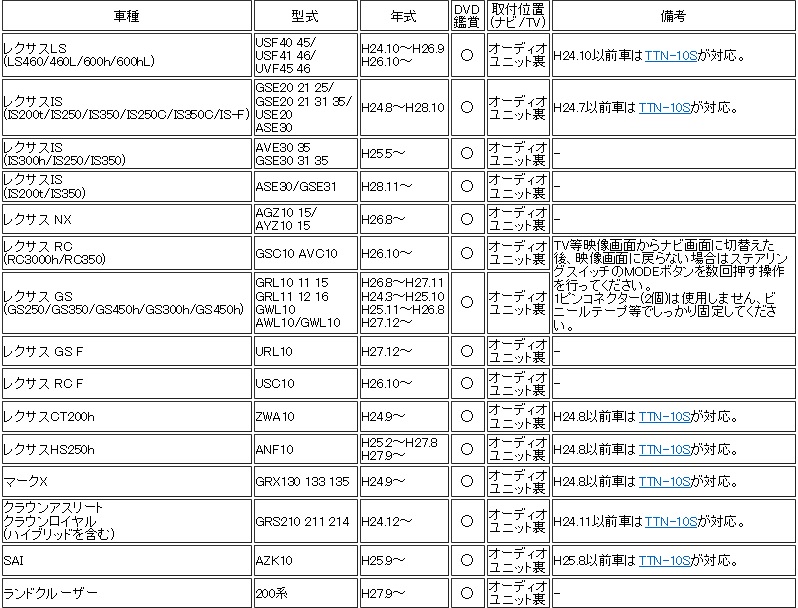Open TTN-10S link in Lexus LS row
The image size is (798, 608).
[x=671, y=55]
